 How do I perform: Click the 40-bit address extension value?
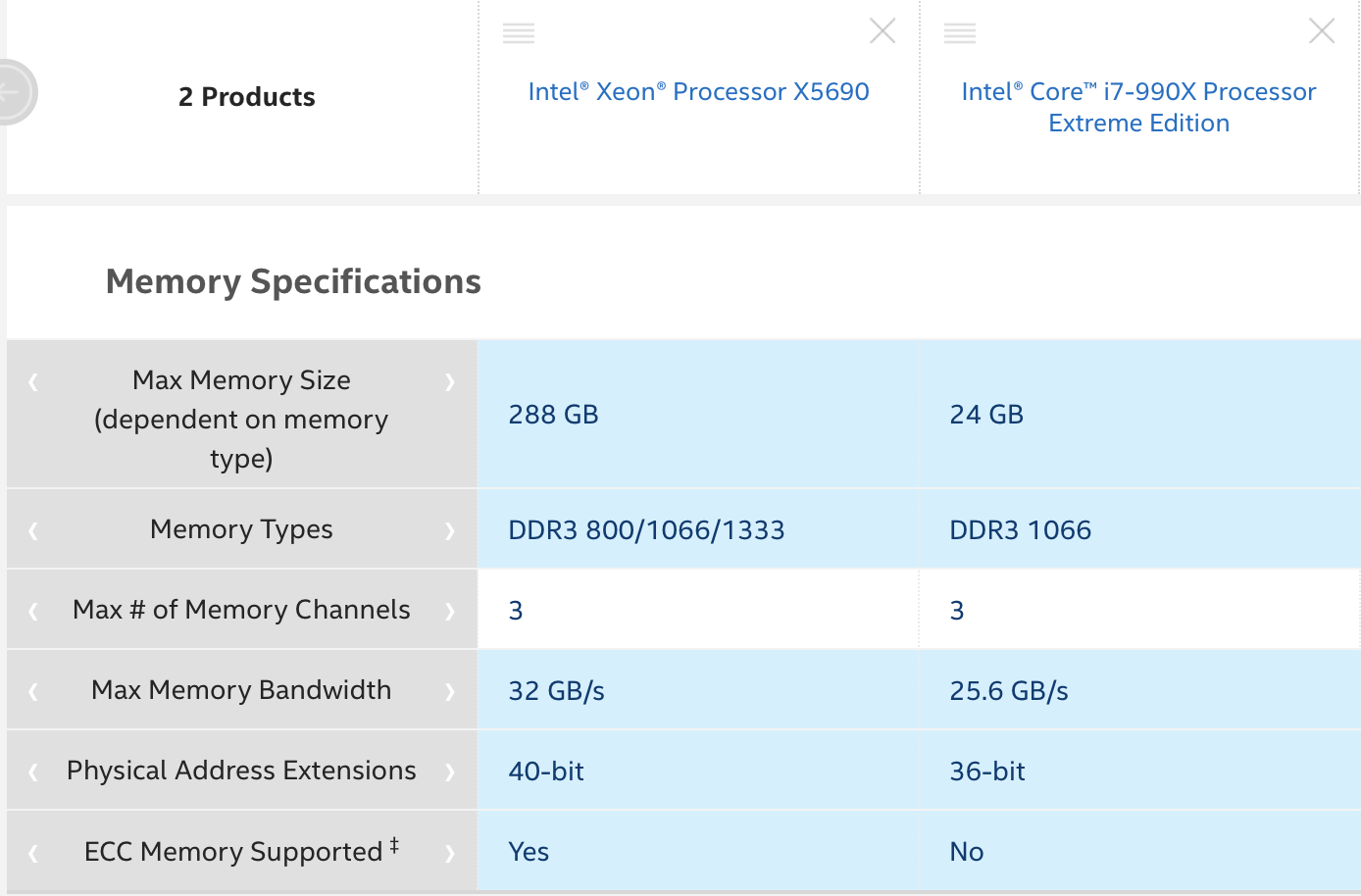(546, 772)
